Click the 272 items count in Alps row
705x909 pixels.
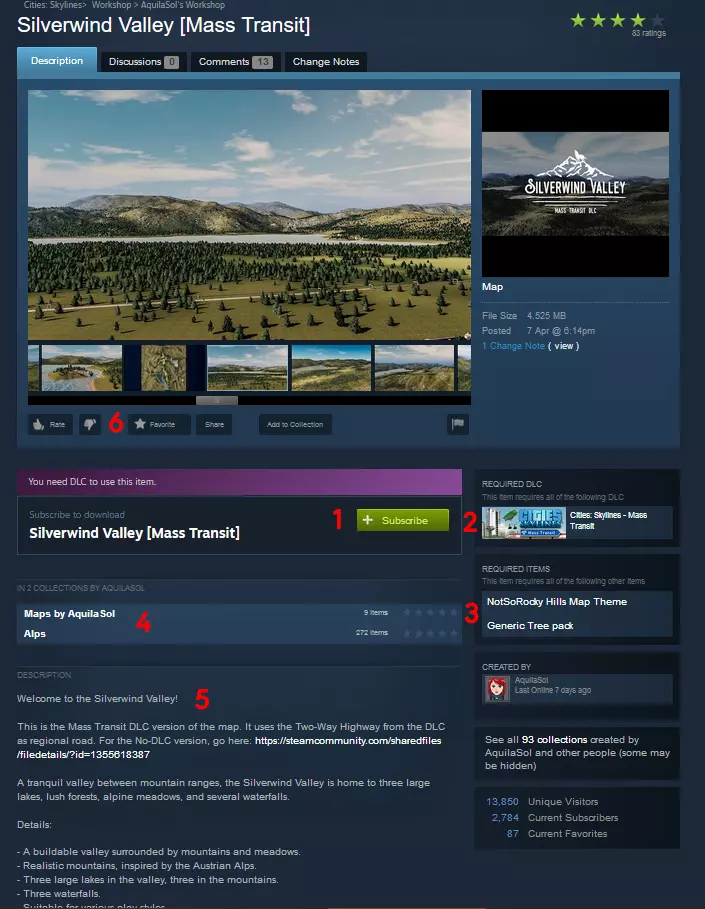click(372, 632)
